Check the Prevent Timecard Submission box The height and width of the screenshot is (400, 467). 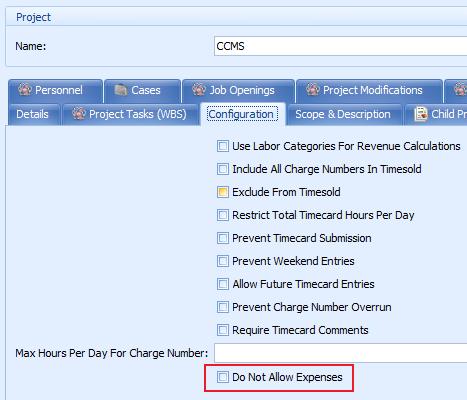point(223,238)
